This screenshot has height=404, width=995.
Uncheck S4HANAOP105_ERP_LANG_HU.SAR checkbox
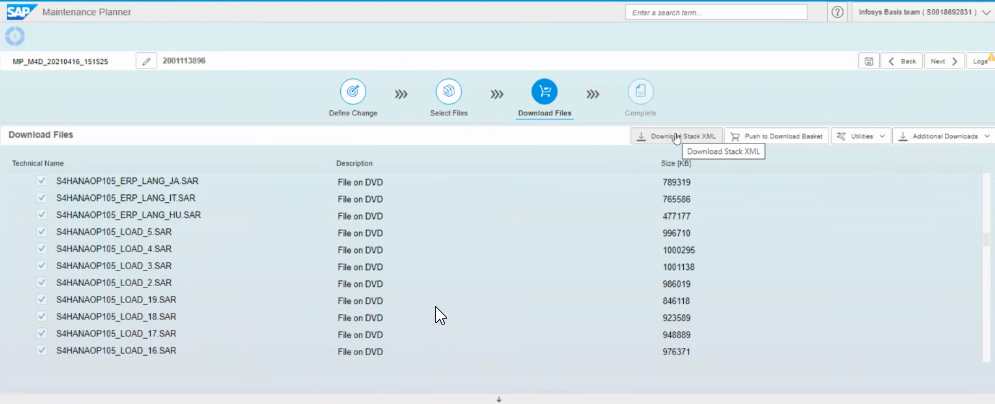(x=42, y=215)
